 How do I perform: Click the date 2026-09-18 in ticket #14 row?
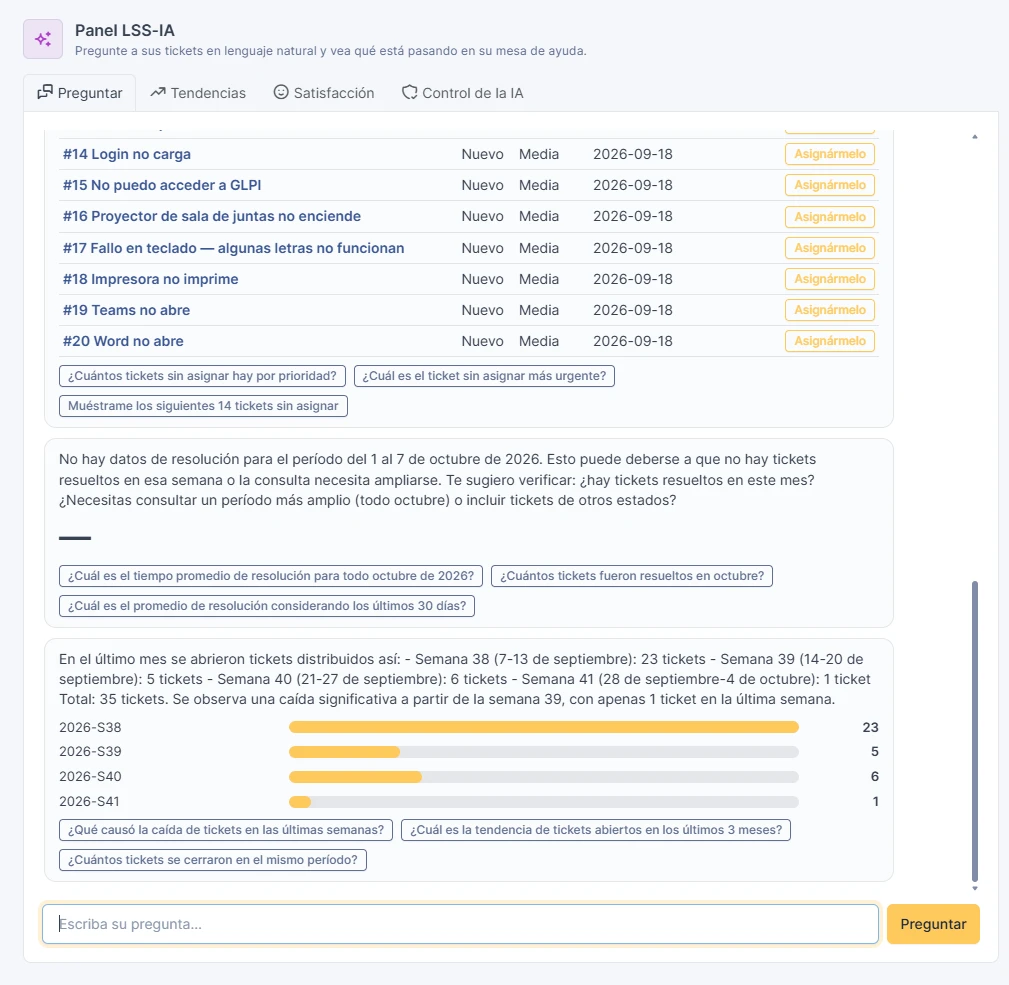633,154
